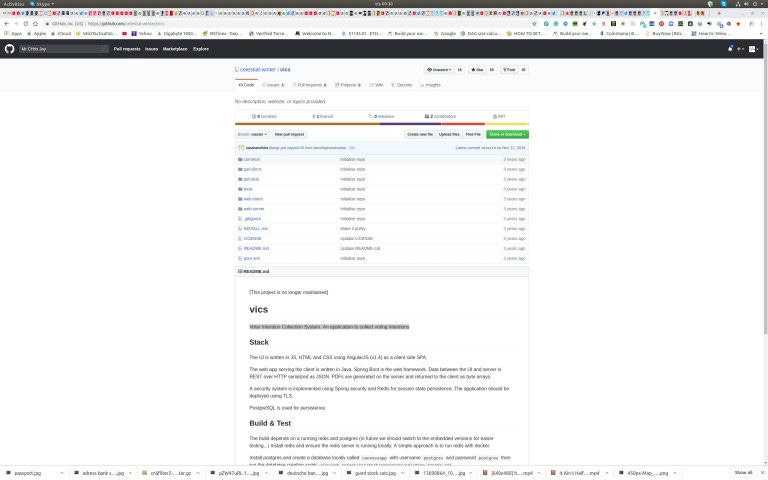Viewport: 768px width, 480px height.
Task: Open the Yahoo bookmark
Action: coord(142,34)
